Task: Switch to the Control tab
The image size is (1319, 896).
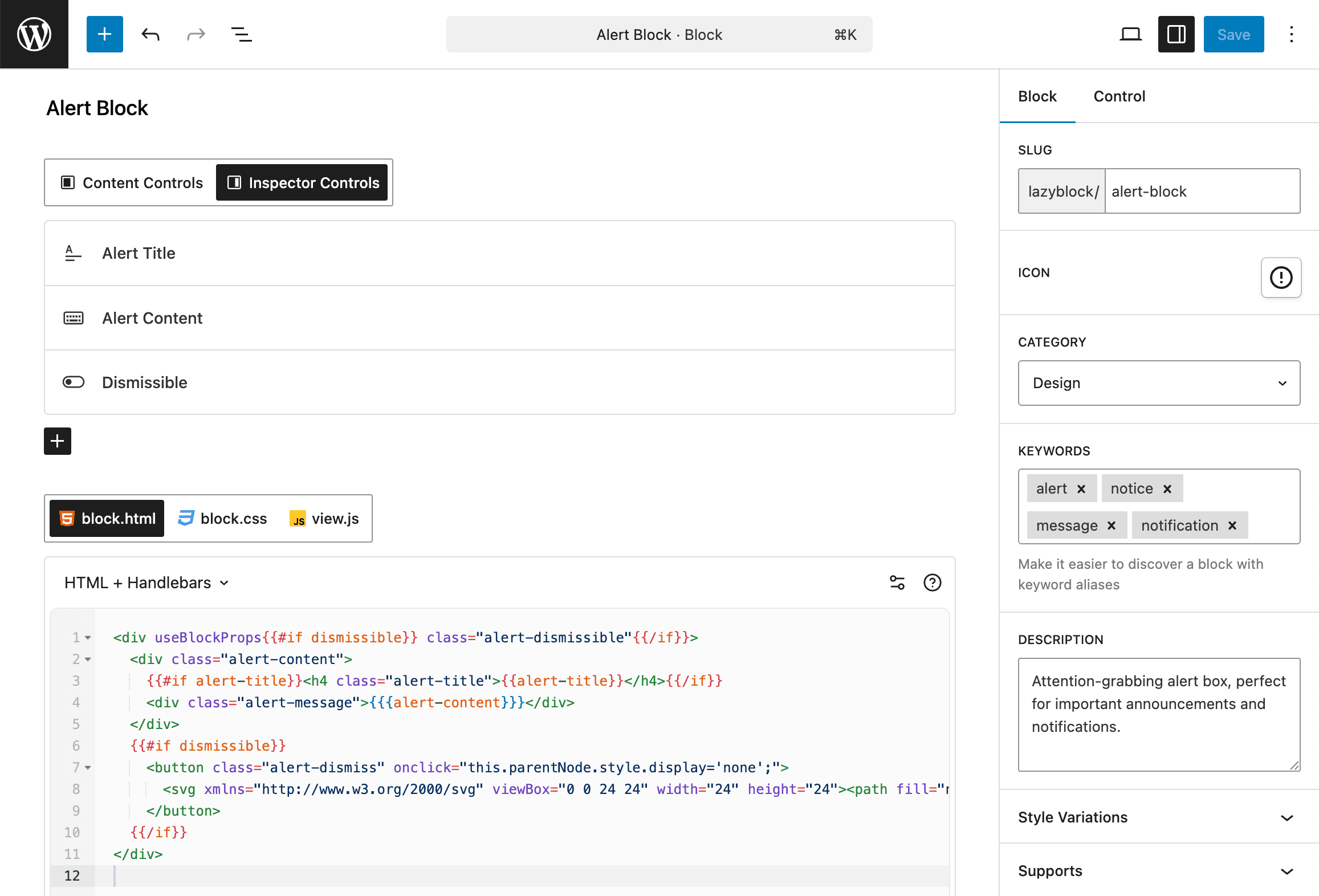Action: click(1119, 96)
